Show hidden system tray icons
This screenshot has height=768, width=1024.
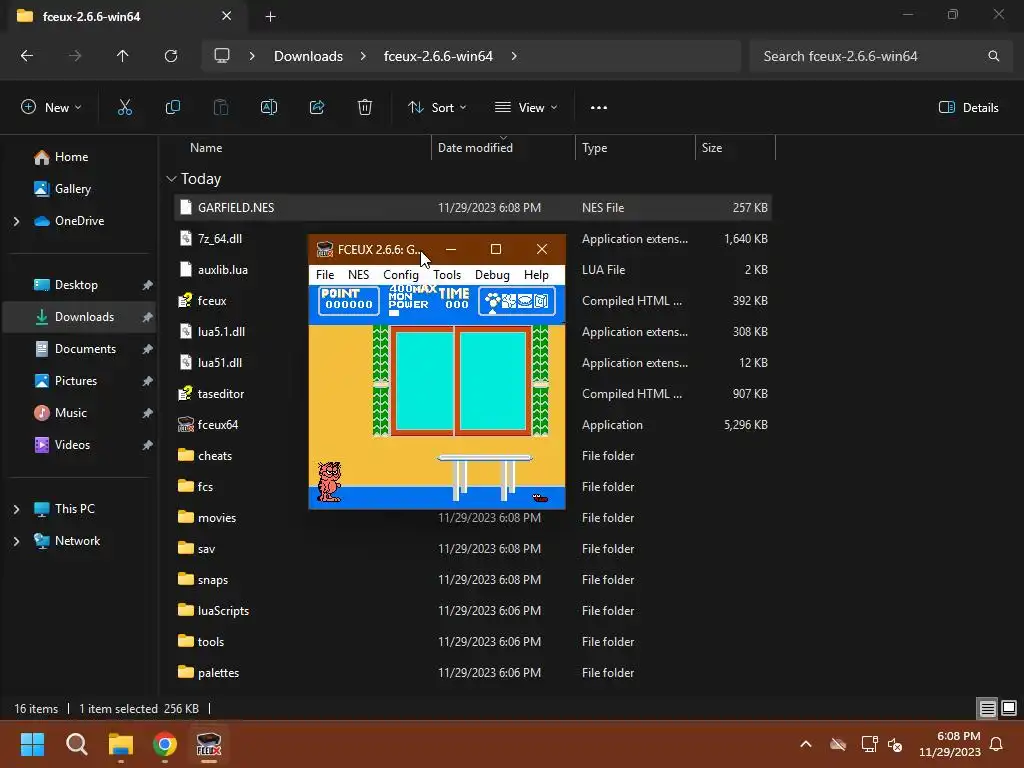806,744
